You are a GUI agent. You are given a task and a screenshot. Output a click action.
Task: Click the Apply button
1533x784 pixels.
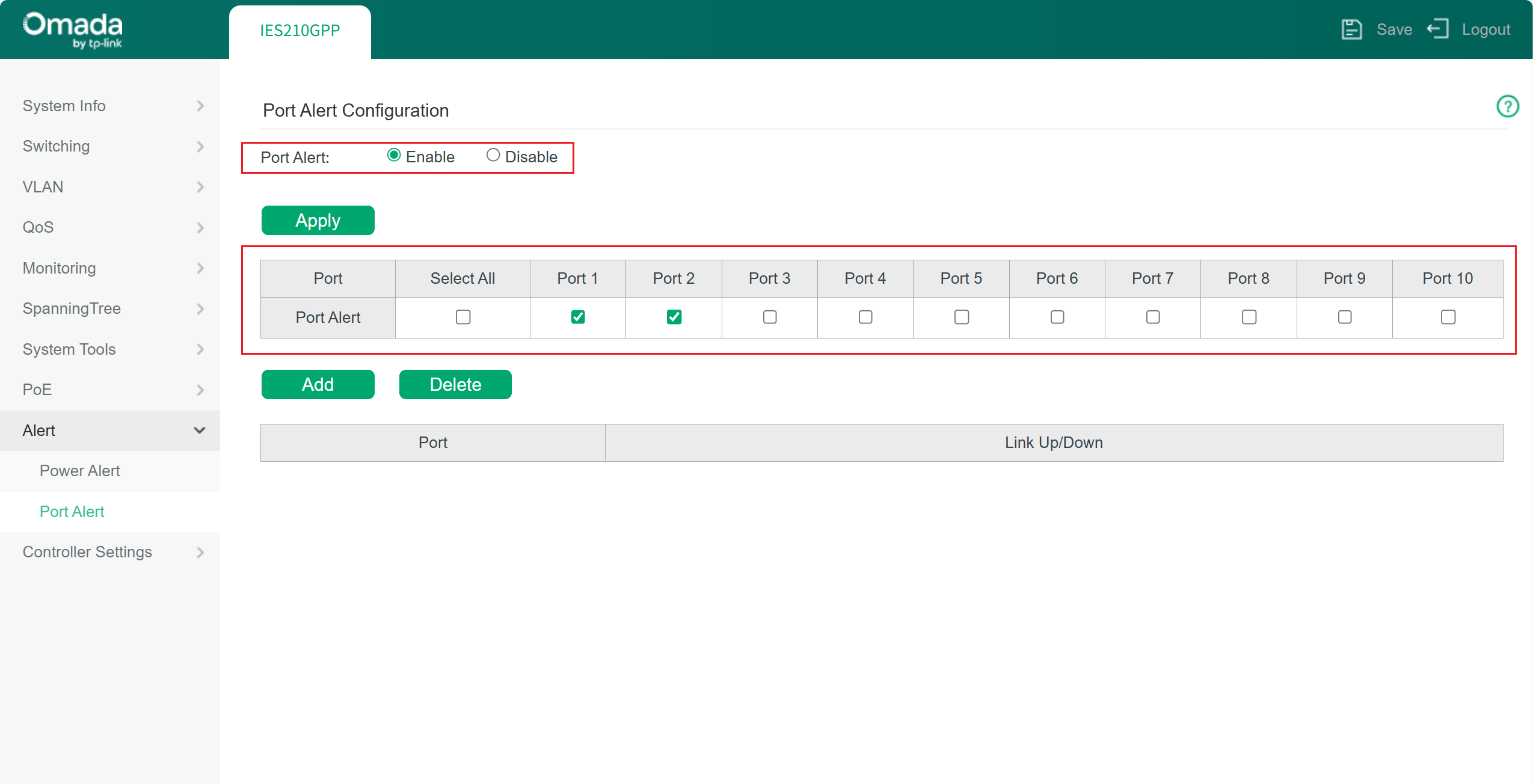[318, 220]
